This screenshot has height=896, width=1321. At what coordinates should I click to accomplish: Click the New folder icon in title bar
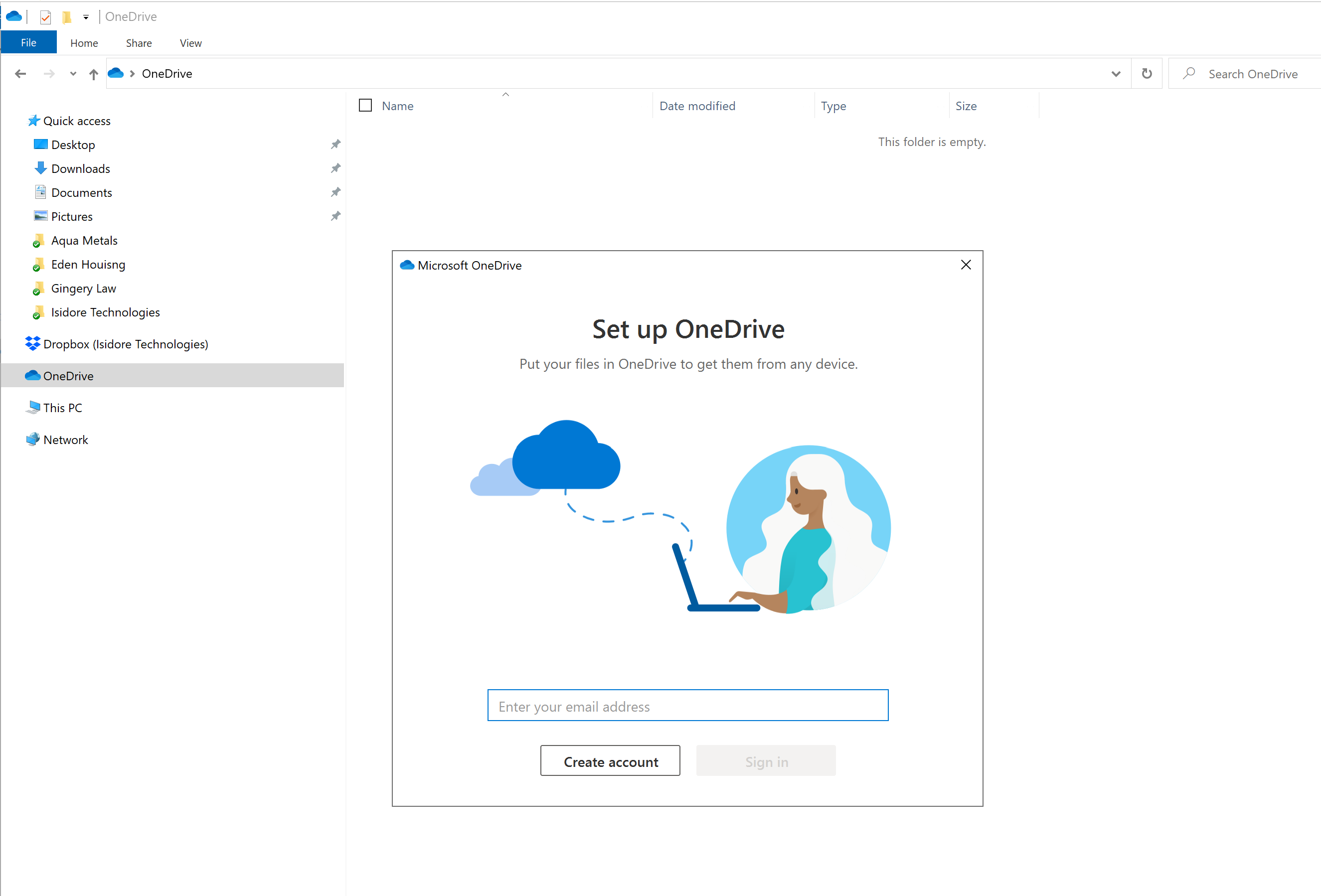click(66, 17)
